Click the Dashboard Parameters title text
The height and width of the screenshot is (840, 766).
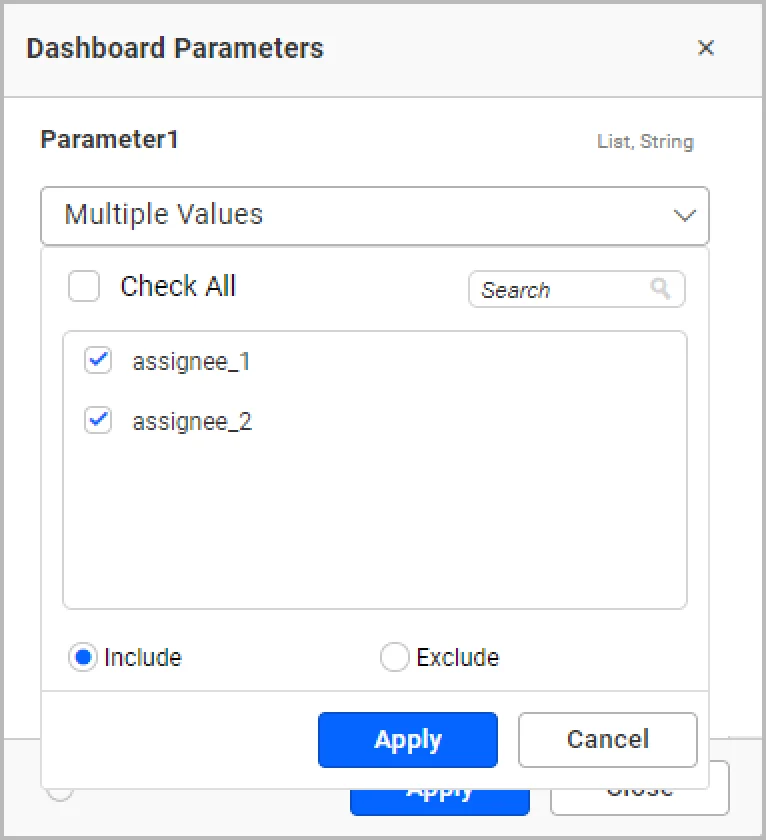click(175, 48)
